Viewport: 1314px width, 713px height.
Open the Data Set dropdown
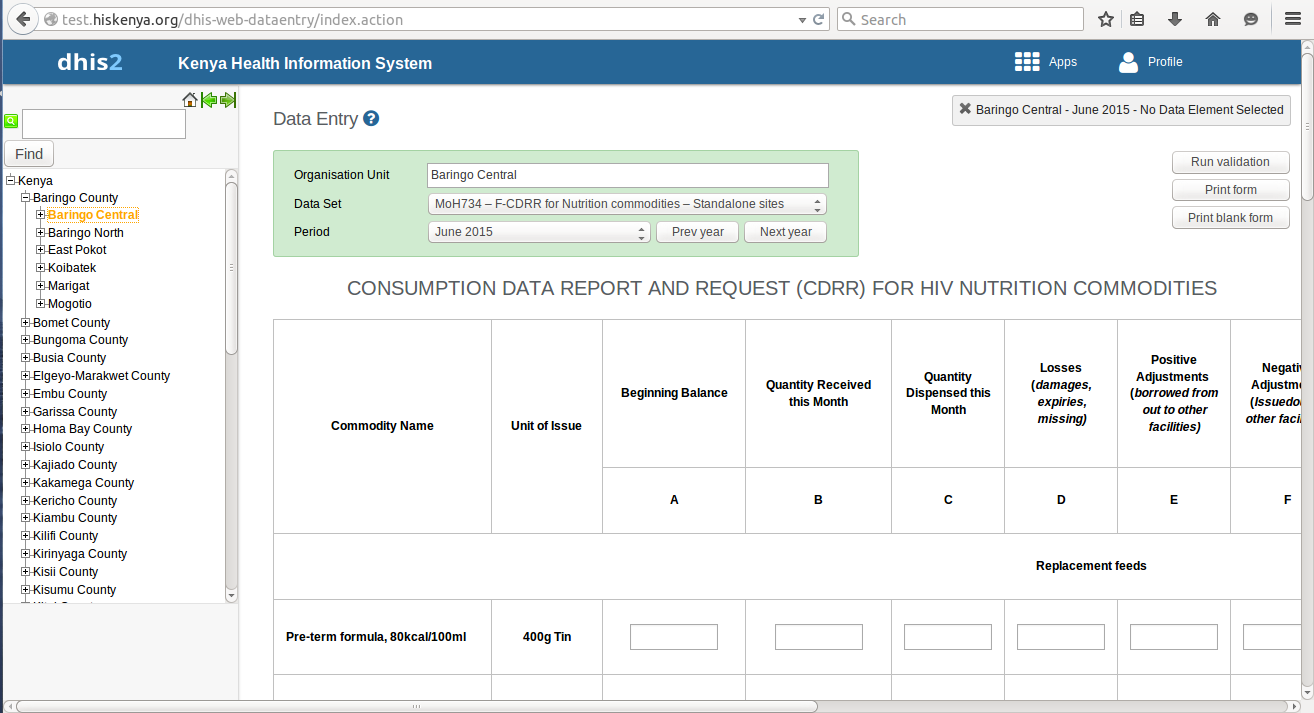tap(627, 204)
